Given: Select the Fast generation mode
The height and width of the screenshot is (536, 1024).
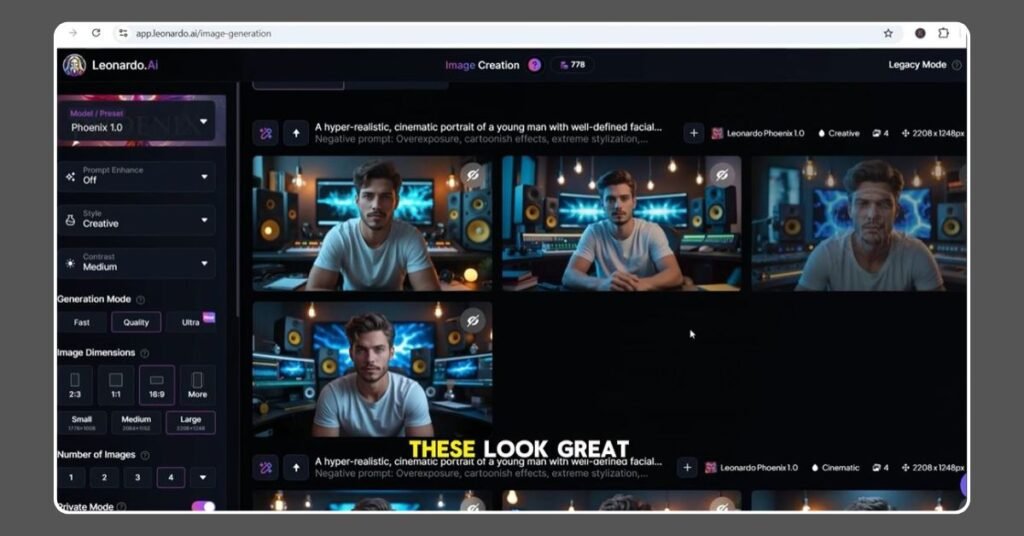Looking at the screenshot, I should click(82, 322).
